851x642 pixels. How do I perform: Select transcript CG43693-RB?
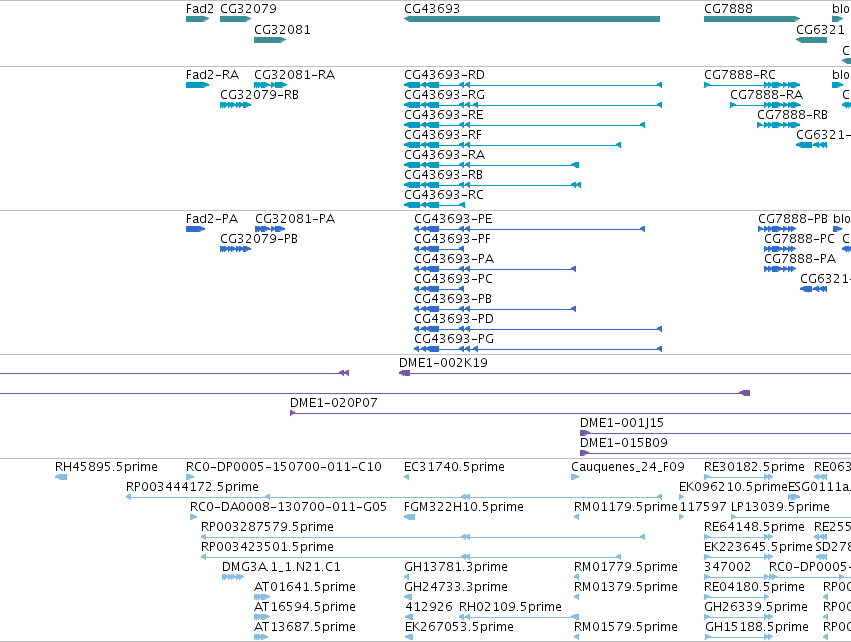(x=492, y=185)
